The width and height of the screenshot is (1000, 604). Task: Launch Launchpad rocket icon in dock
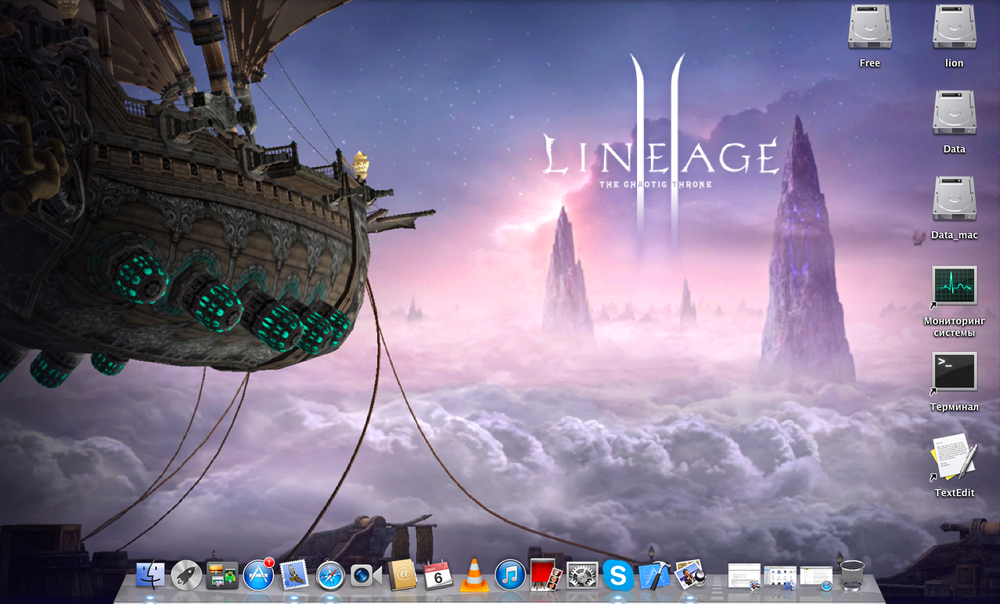pyautogui.click(x=186, y=574)
